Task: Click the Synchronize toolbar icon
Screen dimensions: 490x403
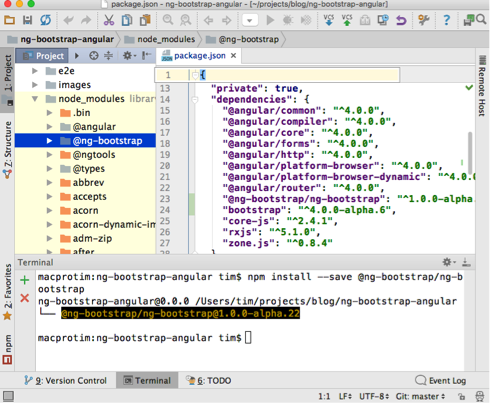Action: [46, 20]
